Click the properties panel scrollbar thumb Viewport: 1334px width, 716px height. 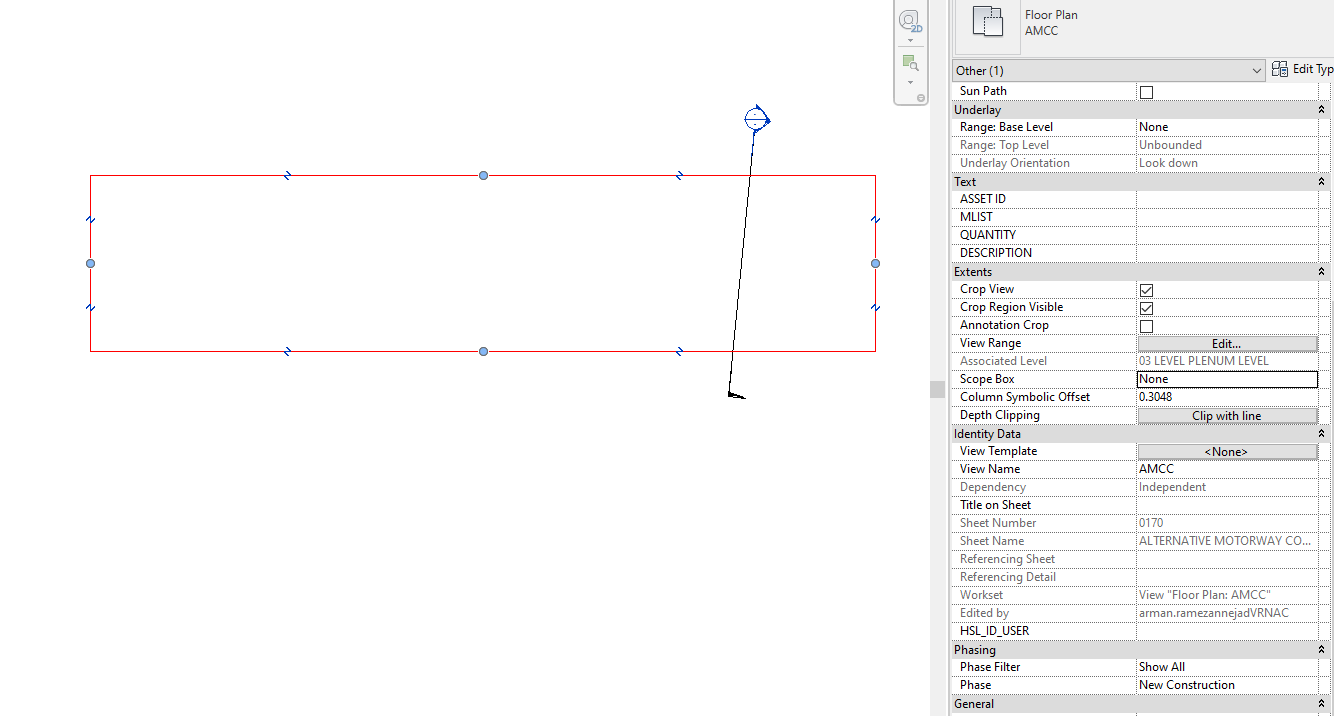(x=937, y=389)
